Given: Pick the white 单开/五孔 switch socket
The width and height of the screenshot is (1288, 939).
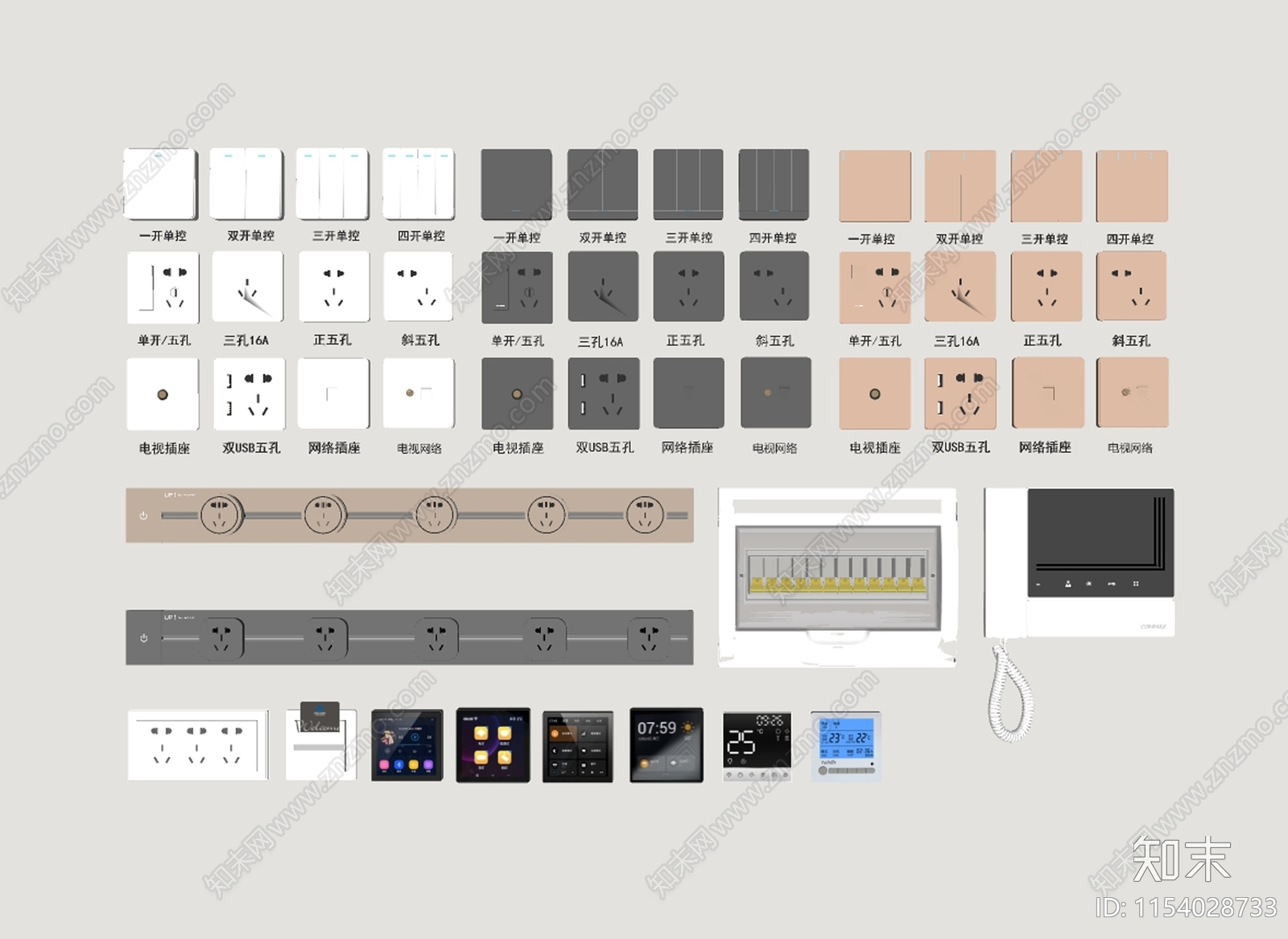Looking at the screenshot, I should (163, 288).
